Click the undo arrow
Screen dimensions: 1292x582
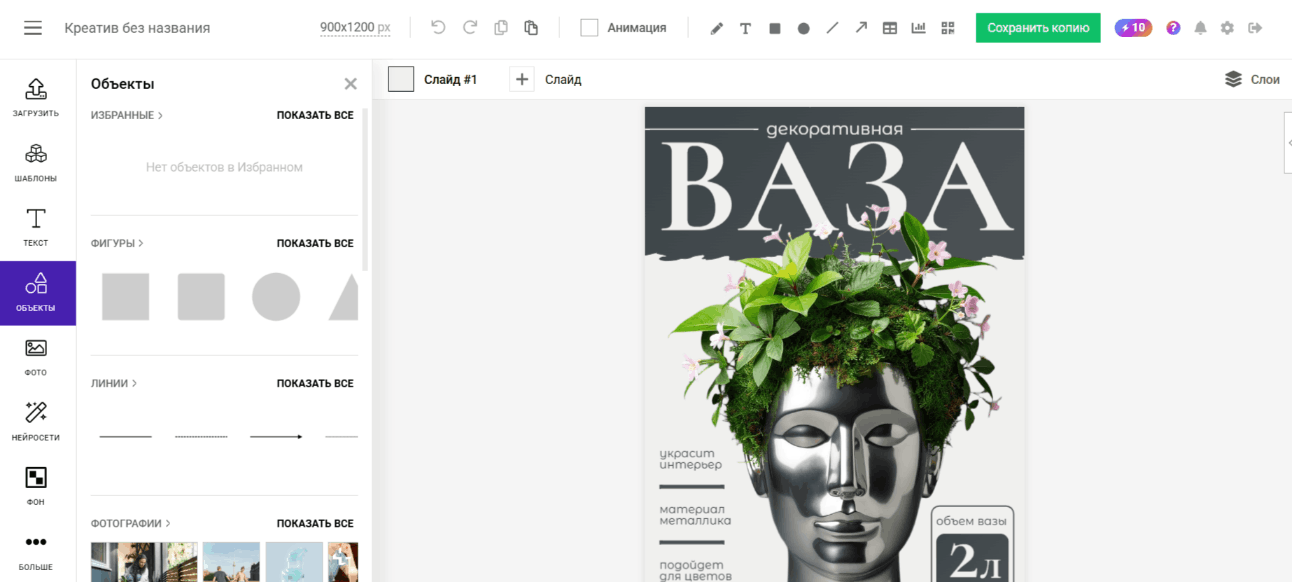pos(438,28)
